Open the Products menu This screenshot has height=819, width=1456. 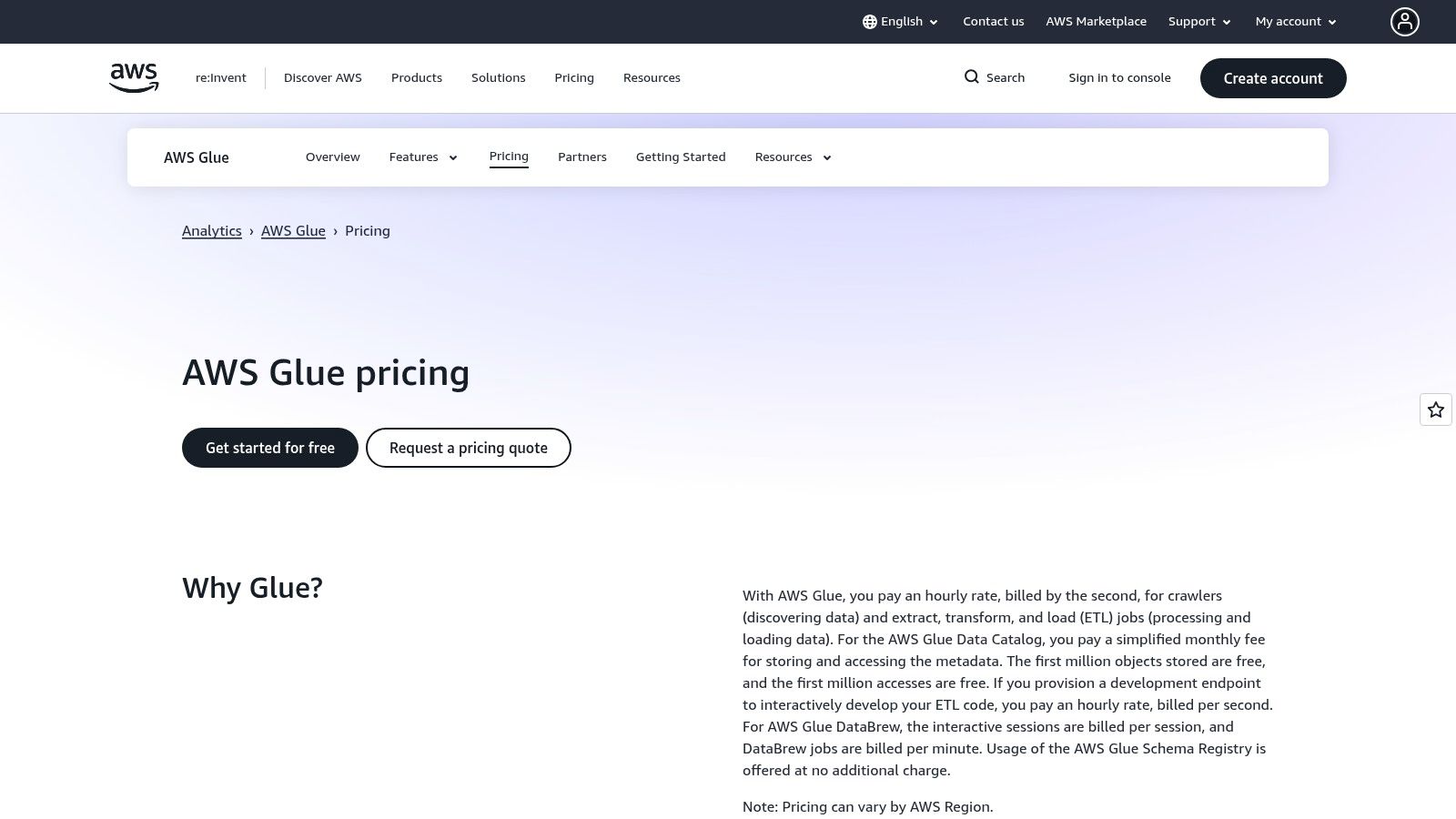[417, 78]
